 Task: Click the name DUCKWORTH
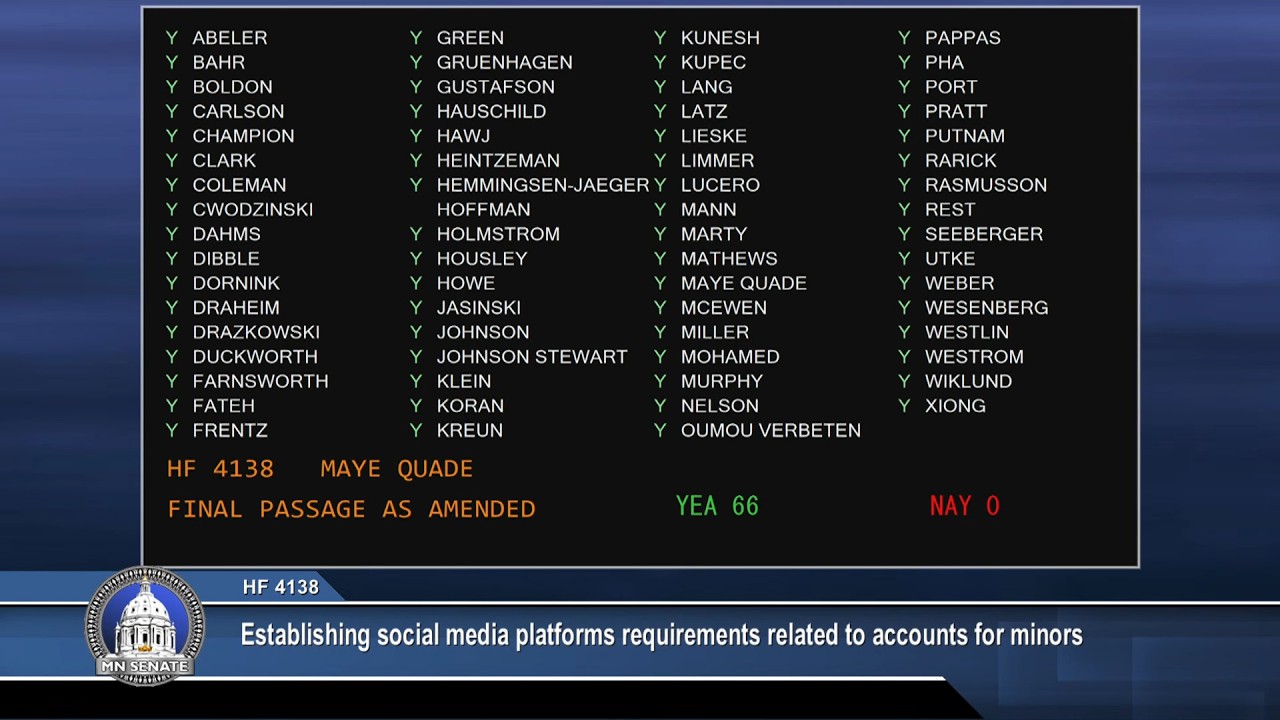tap(256, 356)
